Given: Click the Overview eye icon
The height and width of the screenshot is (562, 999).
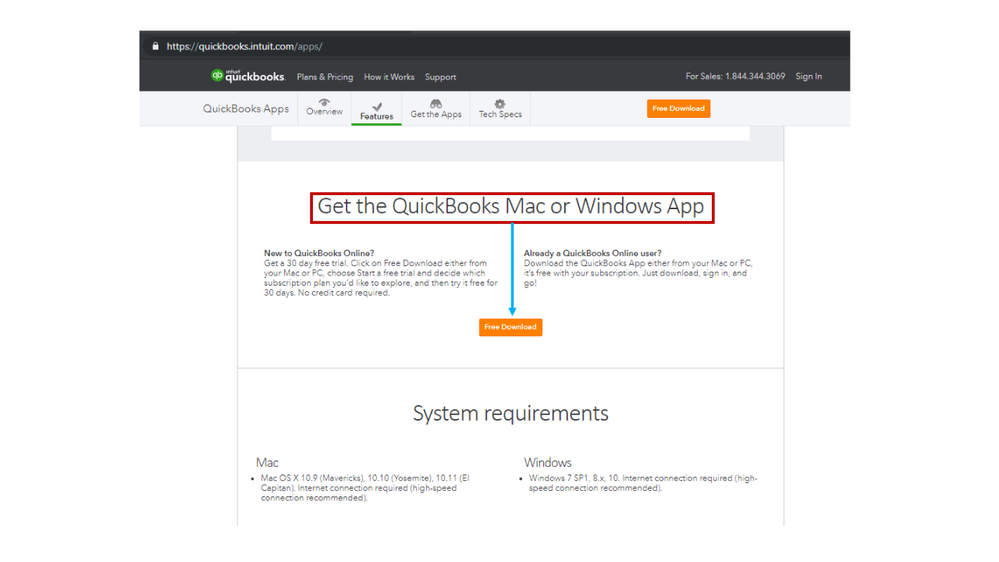Looking at the screenshot, I should coord(324,102).
